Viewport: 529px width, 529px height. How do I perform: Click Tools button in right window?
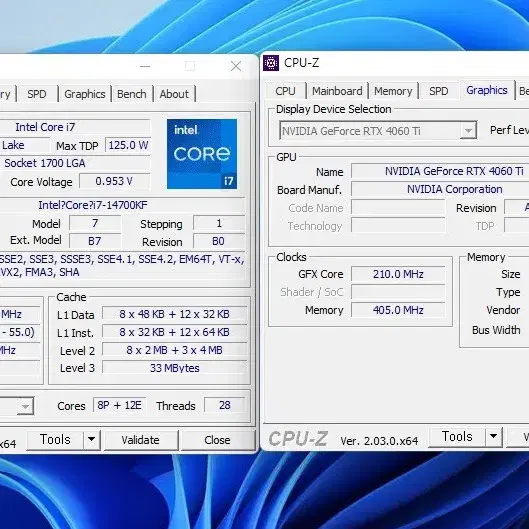pyautogui.click(x=457, y=437)
